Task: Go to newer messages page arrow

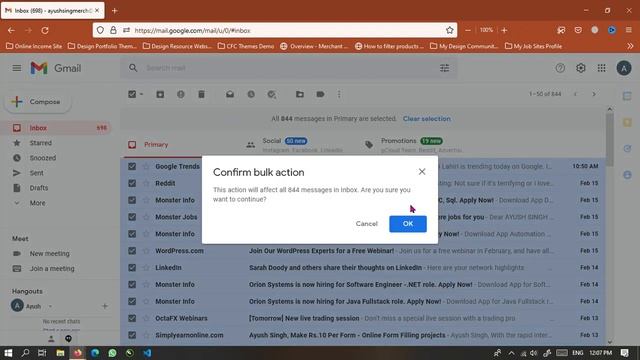Action: tap(575, 94)
